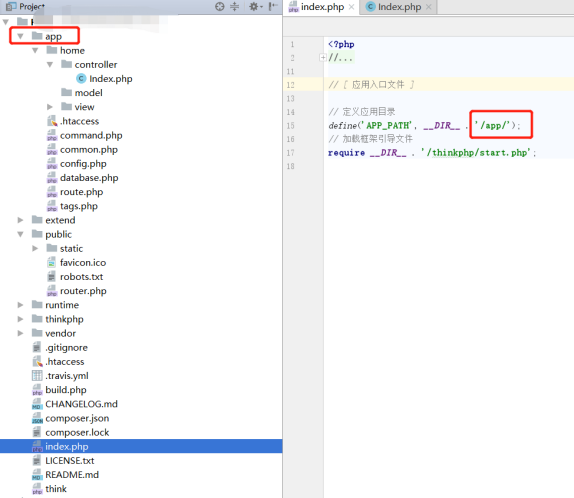Expand the thinkphp folder
The height and width of the screenshot is (498, 574).
(x=20, y=319)
